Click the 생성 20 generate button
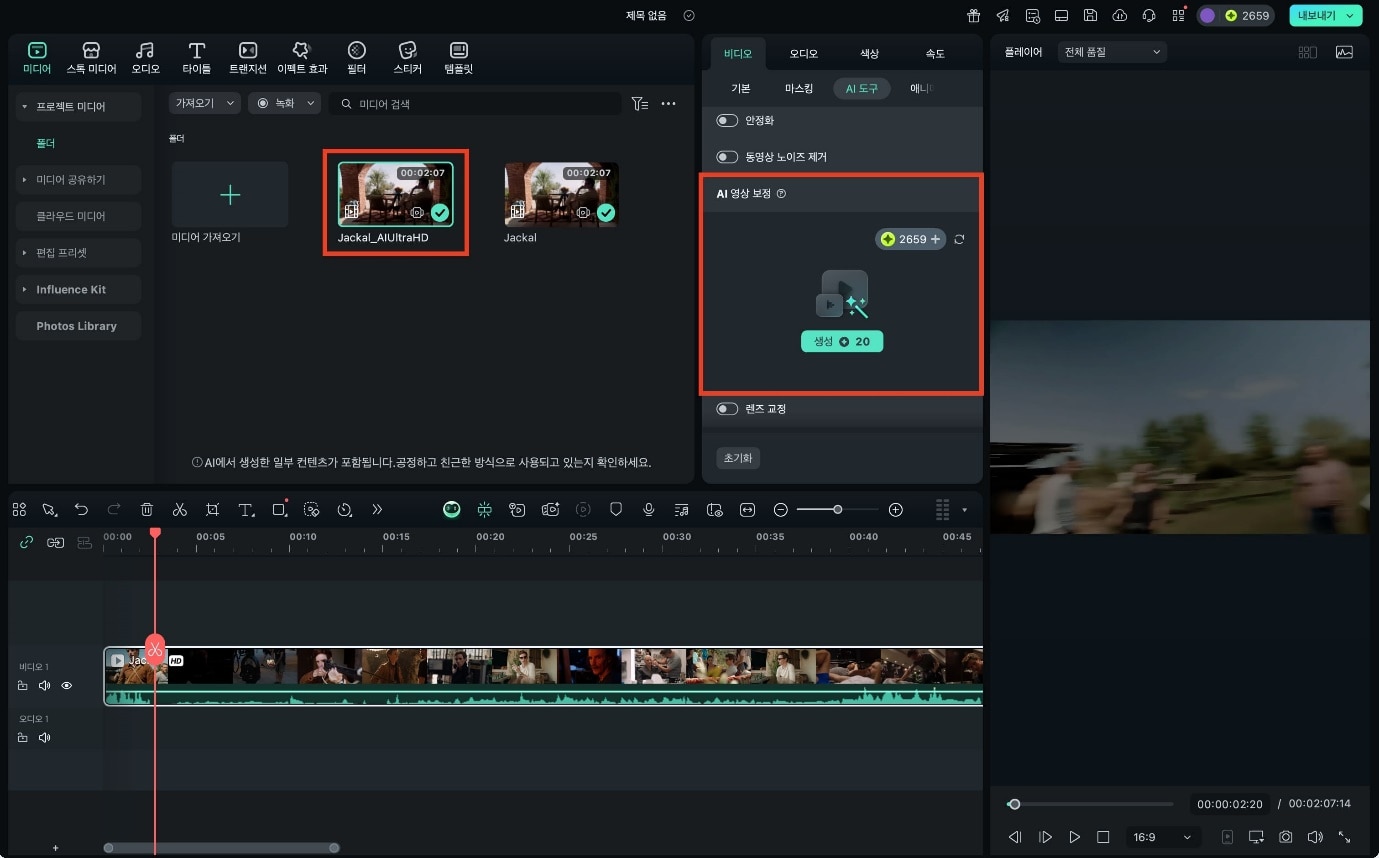 [x=842, y=341]
